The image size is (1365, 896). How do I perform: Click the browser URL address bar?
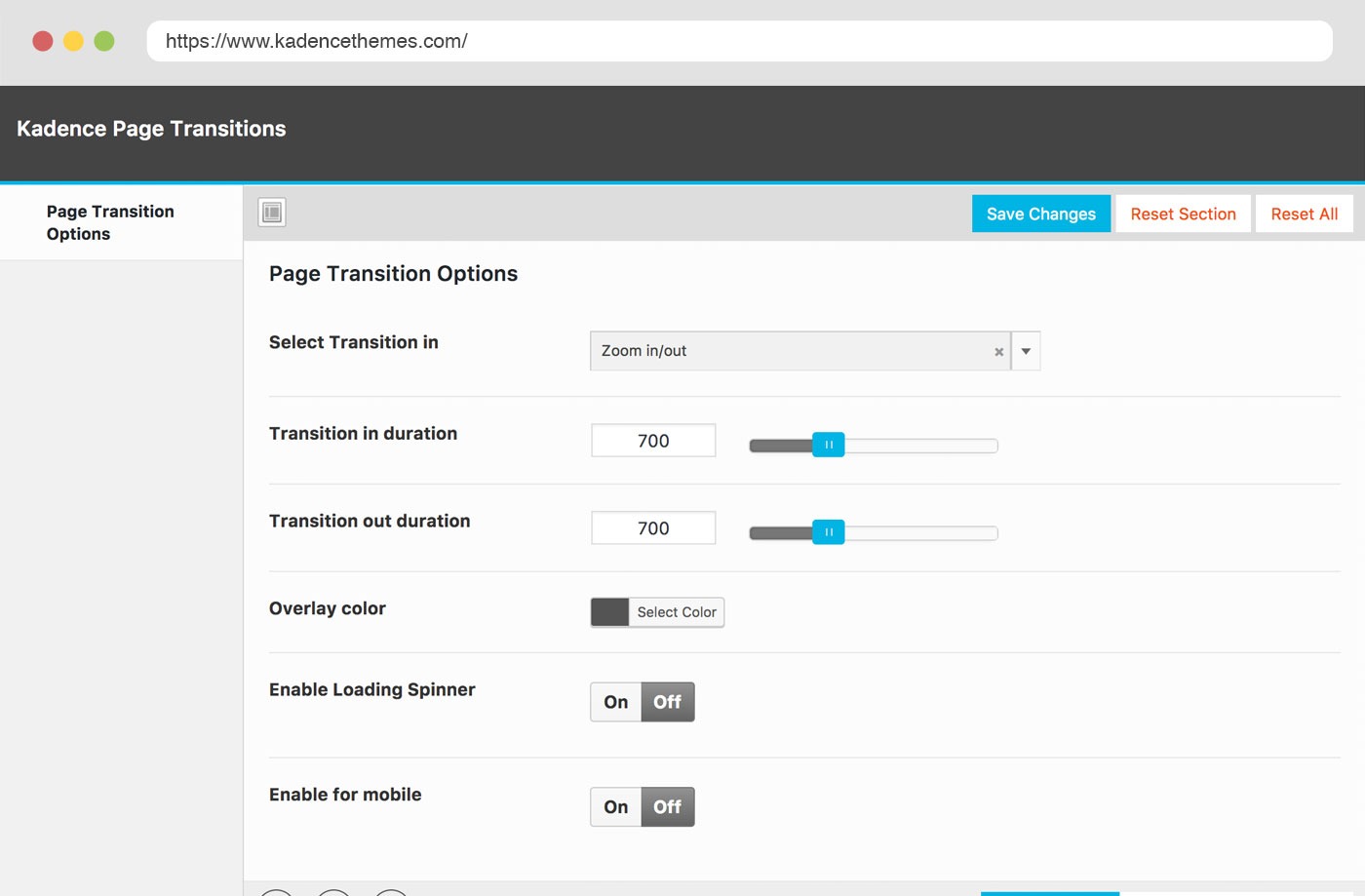(739, 41)
